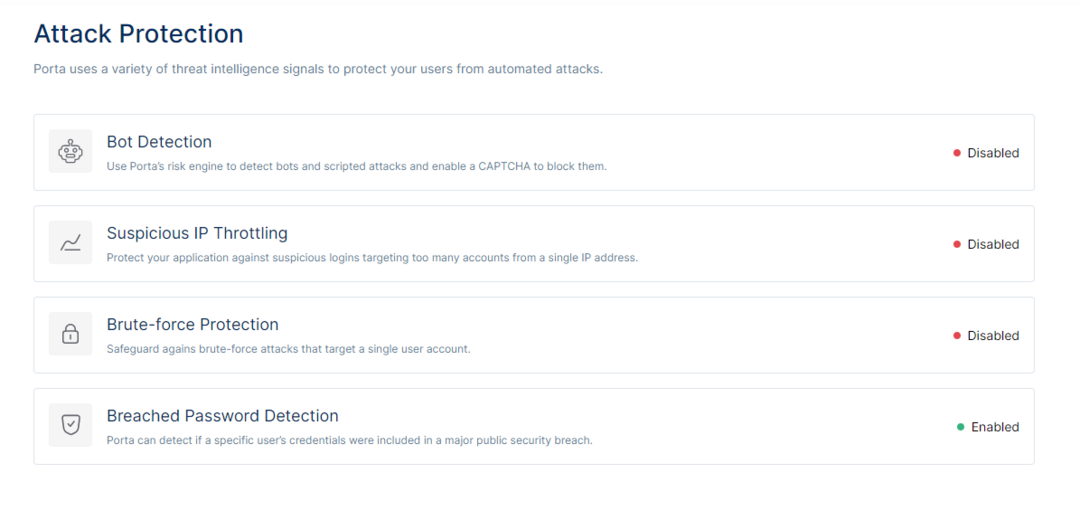Viewport: 1080px width, 520px height.
Task: Click Disabled status for Bot Detection
Action: coord(993,153)
